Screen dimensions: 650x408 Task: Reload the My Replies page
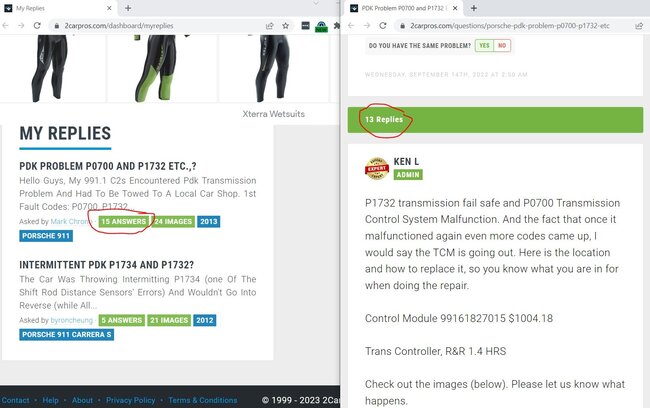point(37,26)
